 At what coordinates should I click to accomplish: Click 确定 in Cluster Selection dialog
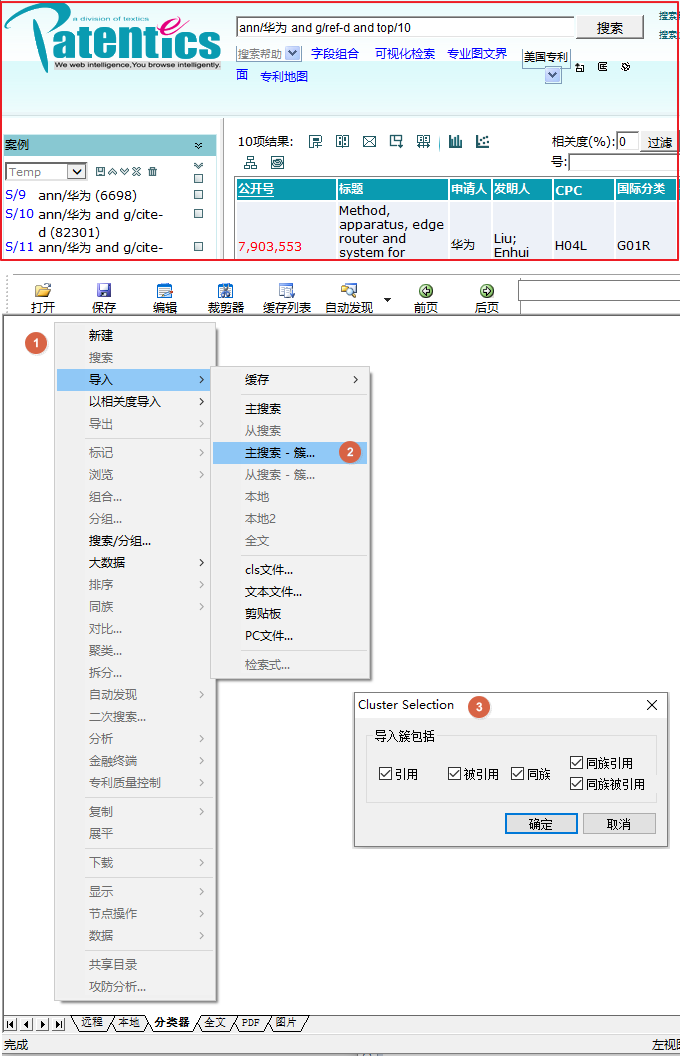click(541, 824)
